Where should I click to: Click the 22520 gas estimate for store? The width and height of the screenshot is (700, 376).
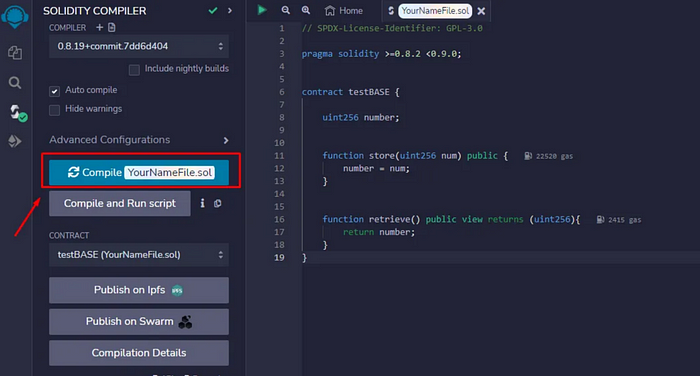click(x=548, y=156)
